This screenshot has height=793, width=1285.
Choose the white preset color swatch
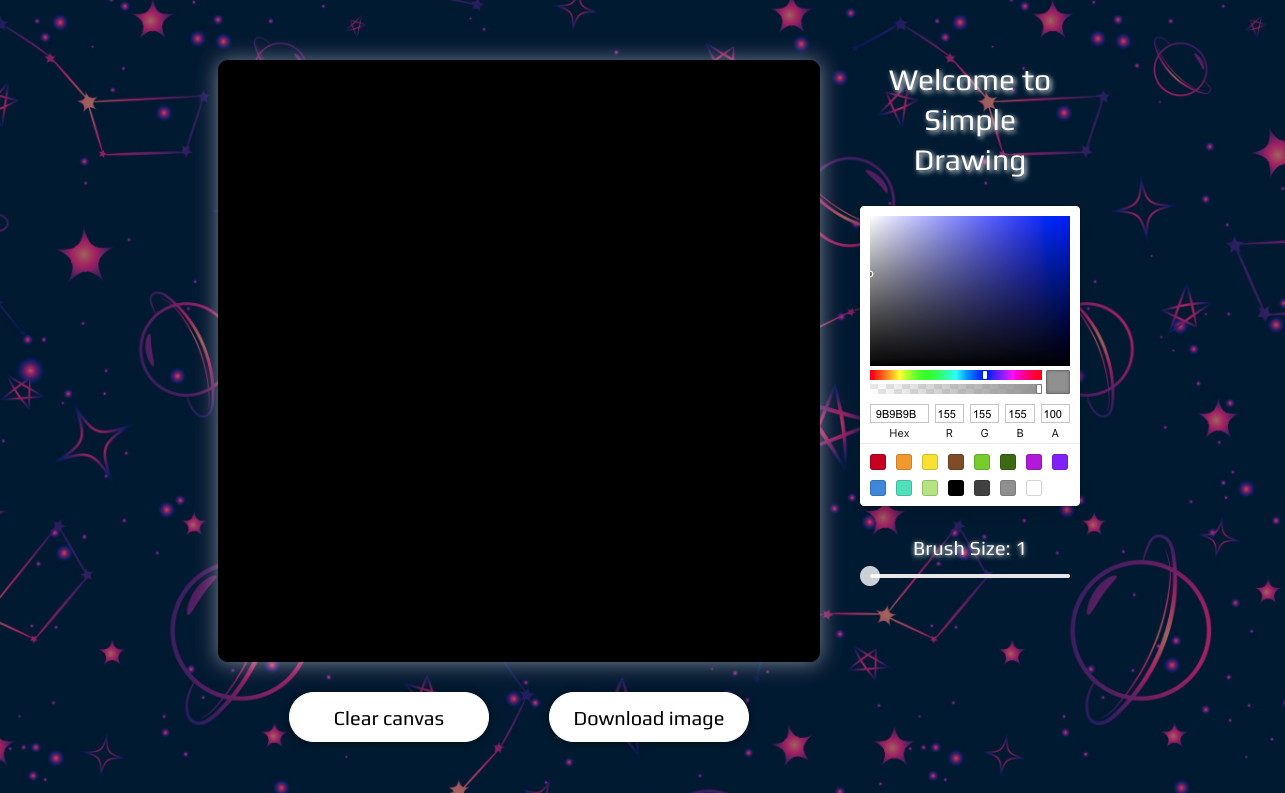tap(1034, 488)
